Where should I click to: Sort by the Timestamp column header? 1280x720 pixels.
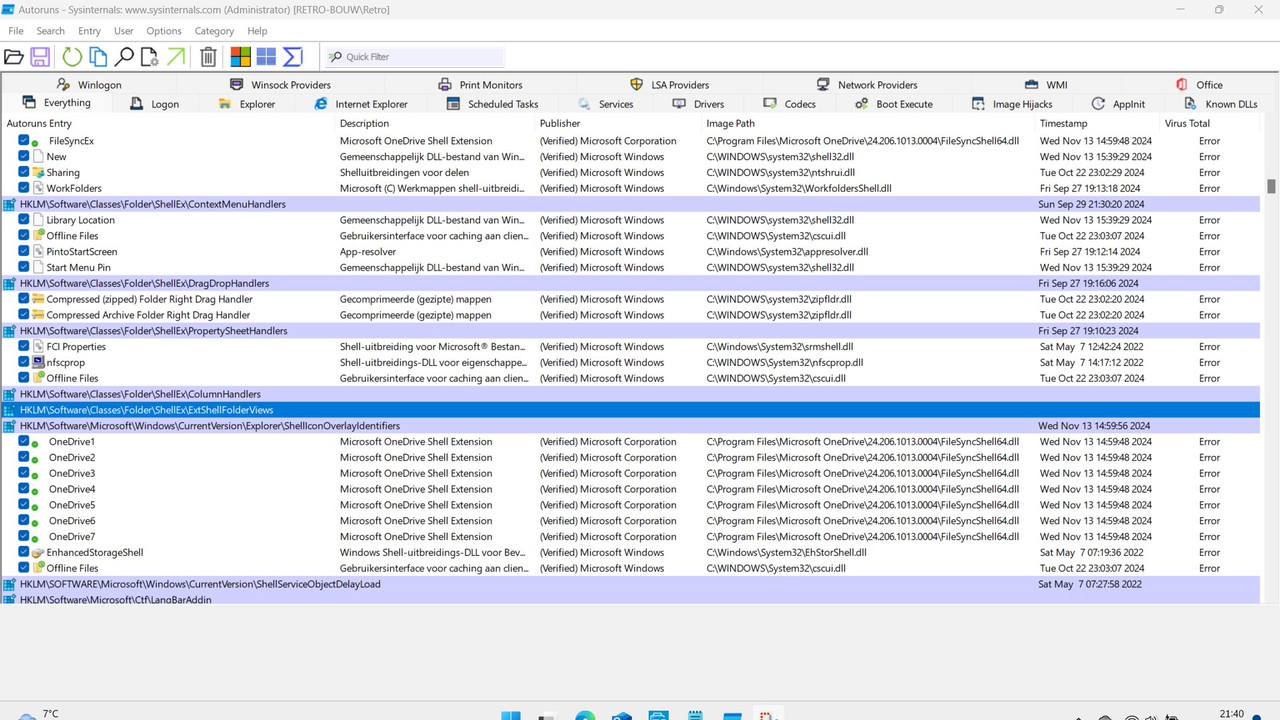1097,123
